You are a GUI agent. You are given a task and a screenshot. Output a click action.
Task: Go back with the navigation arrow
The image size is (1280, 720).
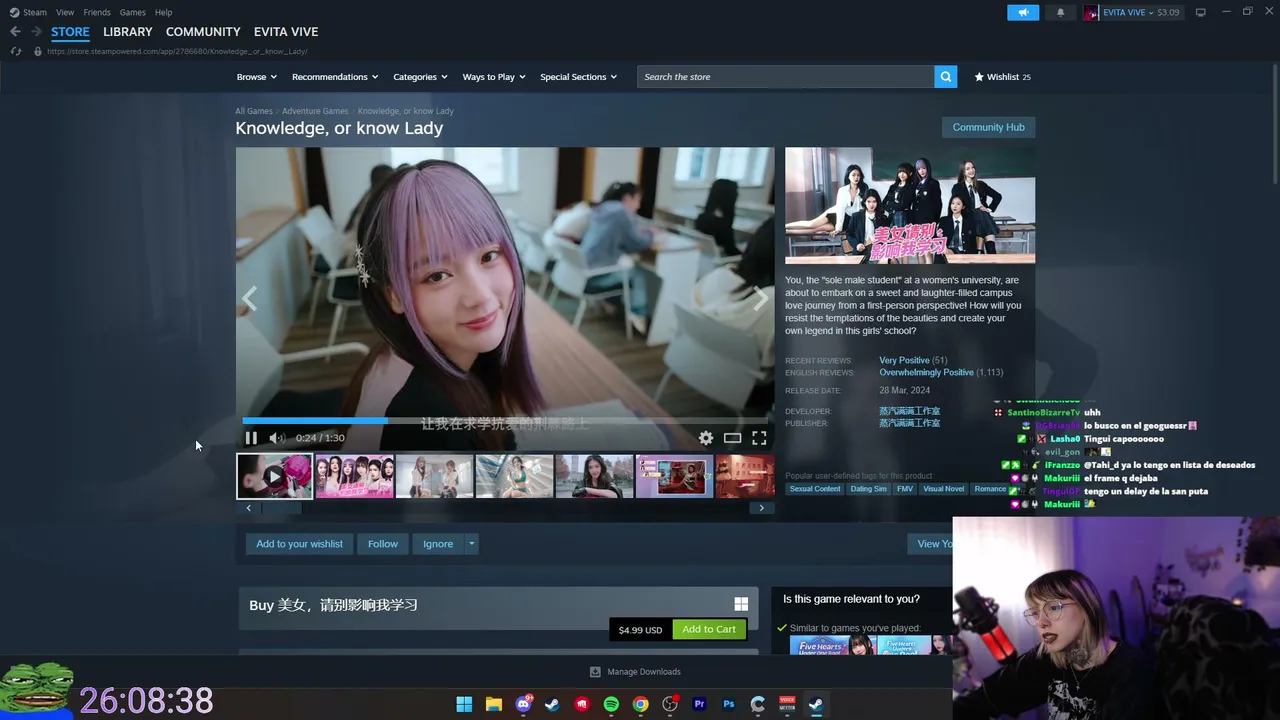click(x=15, y=32)
